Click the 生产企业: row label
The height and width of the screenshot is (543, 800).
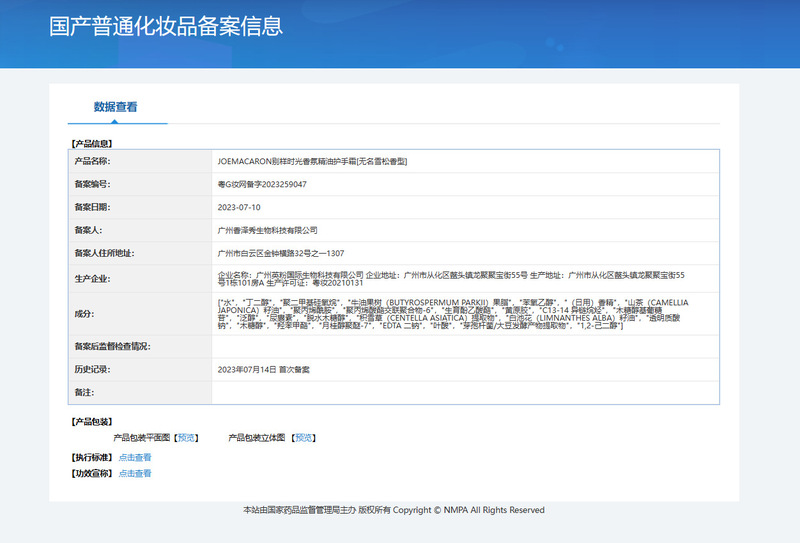tap(92, 279)
